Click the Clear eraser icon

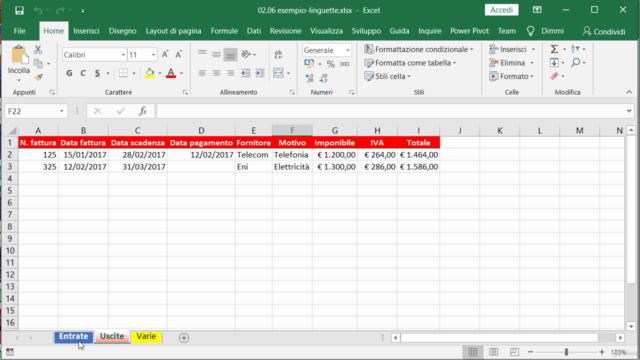(x=554, y=76)
